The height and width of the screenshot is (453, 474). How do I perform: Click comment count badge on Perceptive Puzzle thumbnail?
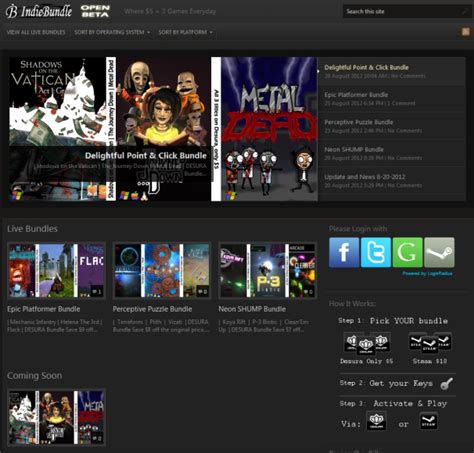[203, 292]
